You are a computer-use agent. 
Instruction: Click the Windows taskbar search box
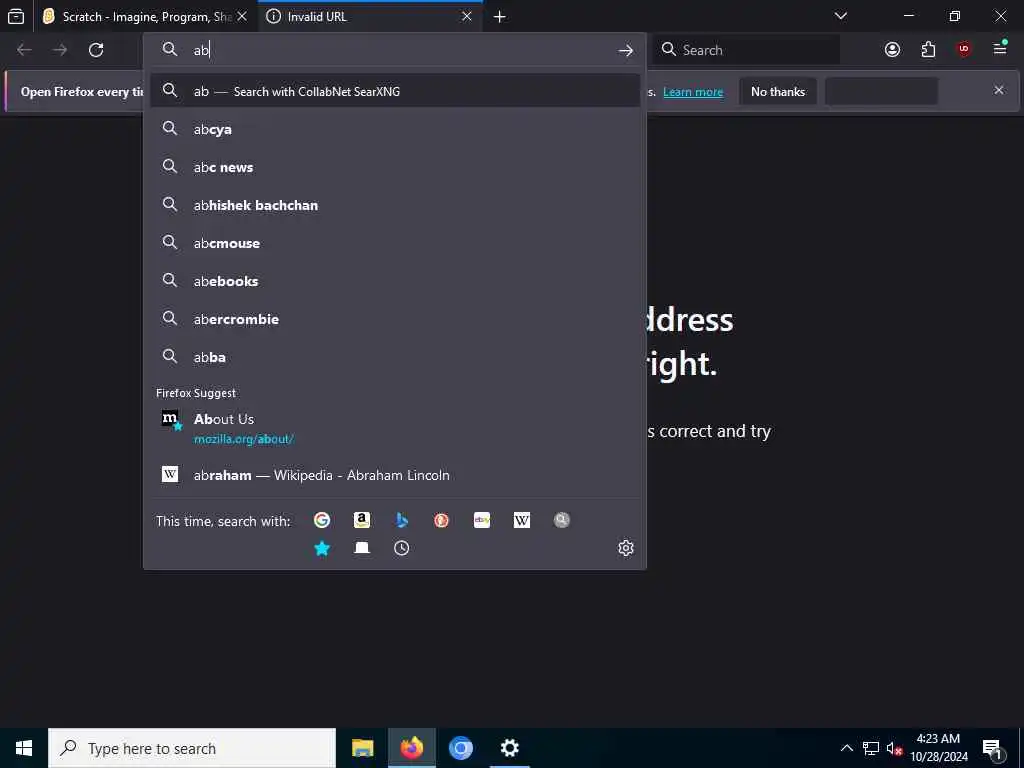coord(192,748)
